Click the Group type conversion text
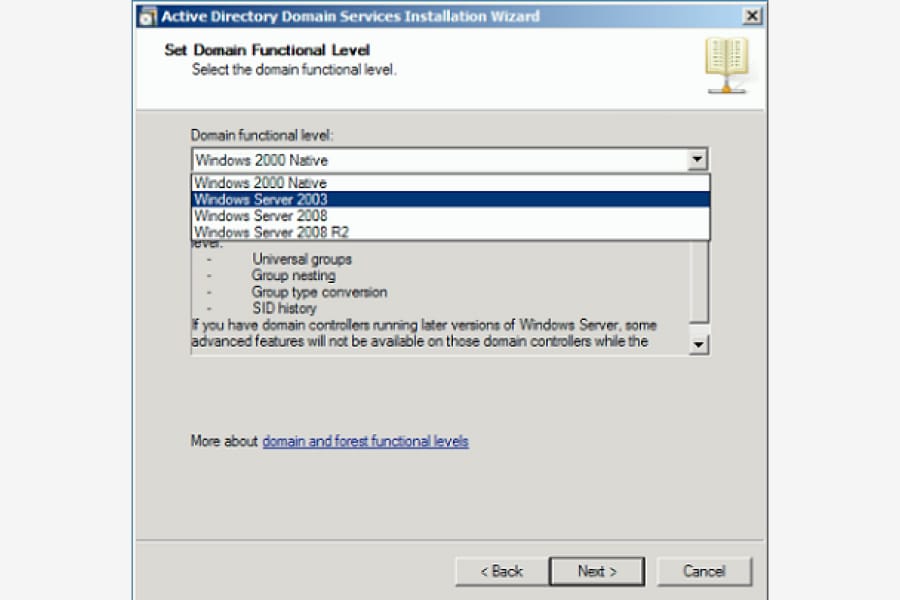 319,292
